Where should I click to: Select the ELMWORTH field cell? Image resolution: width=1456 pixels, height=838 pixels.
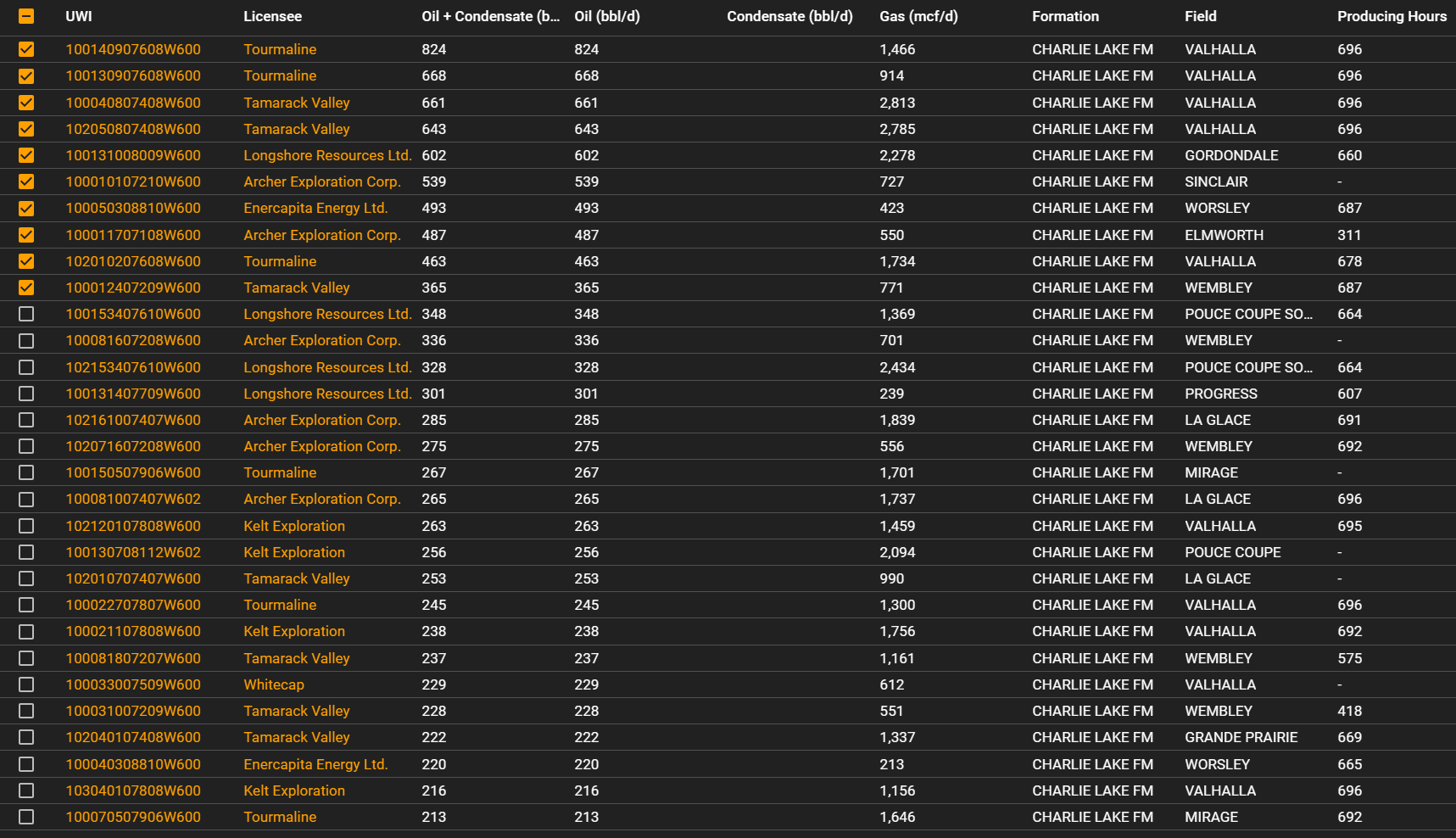1224,235
